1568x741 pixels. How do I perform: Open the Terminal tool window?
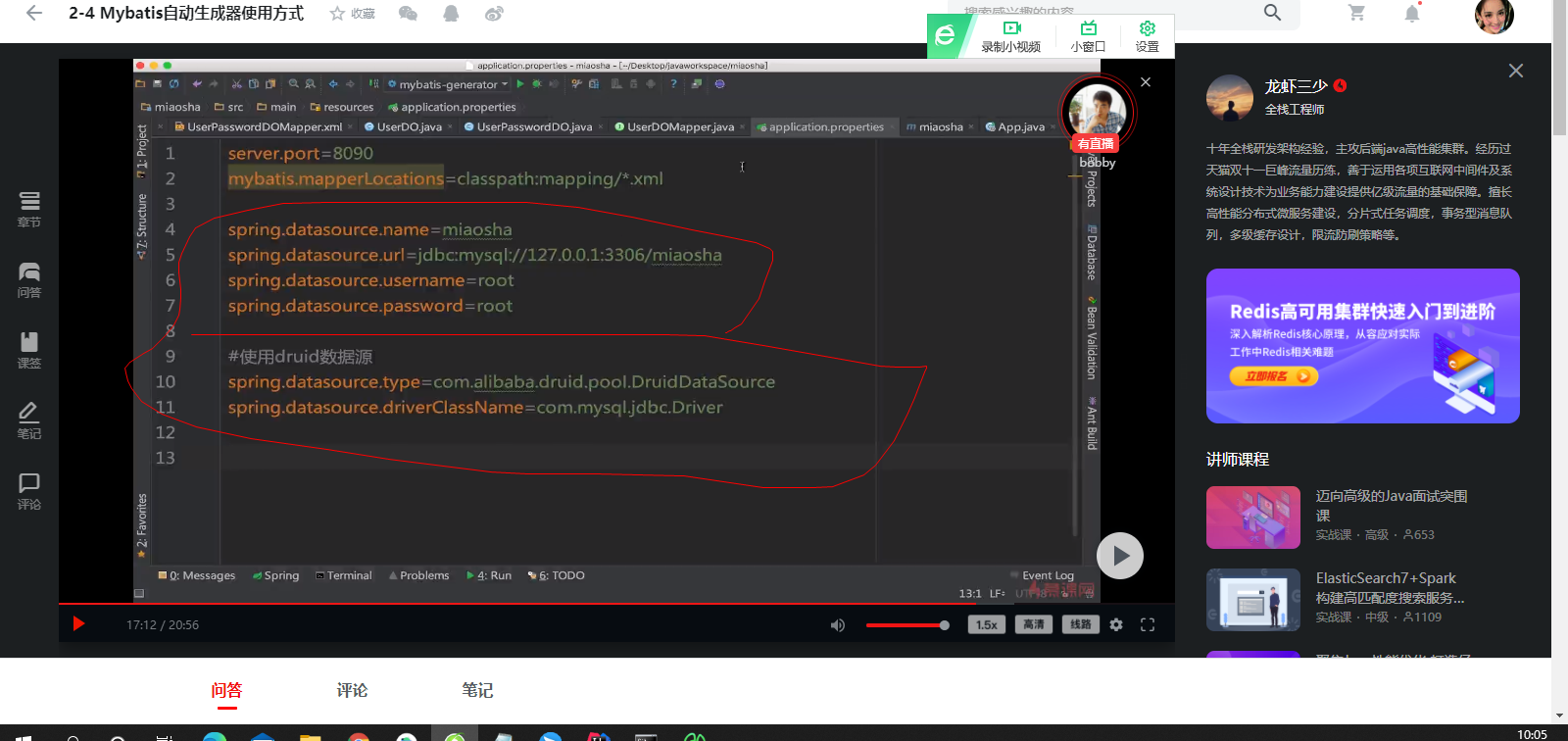[344, 575]
